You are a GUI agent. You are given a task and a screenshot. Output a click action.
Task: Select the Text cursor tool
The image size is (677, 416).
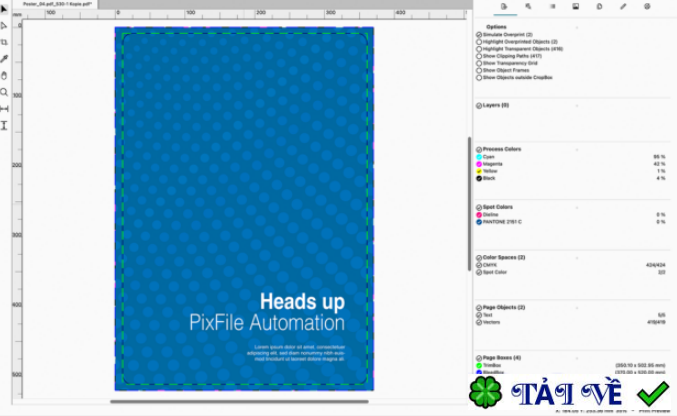[4, 125]
